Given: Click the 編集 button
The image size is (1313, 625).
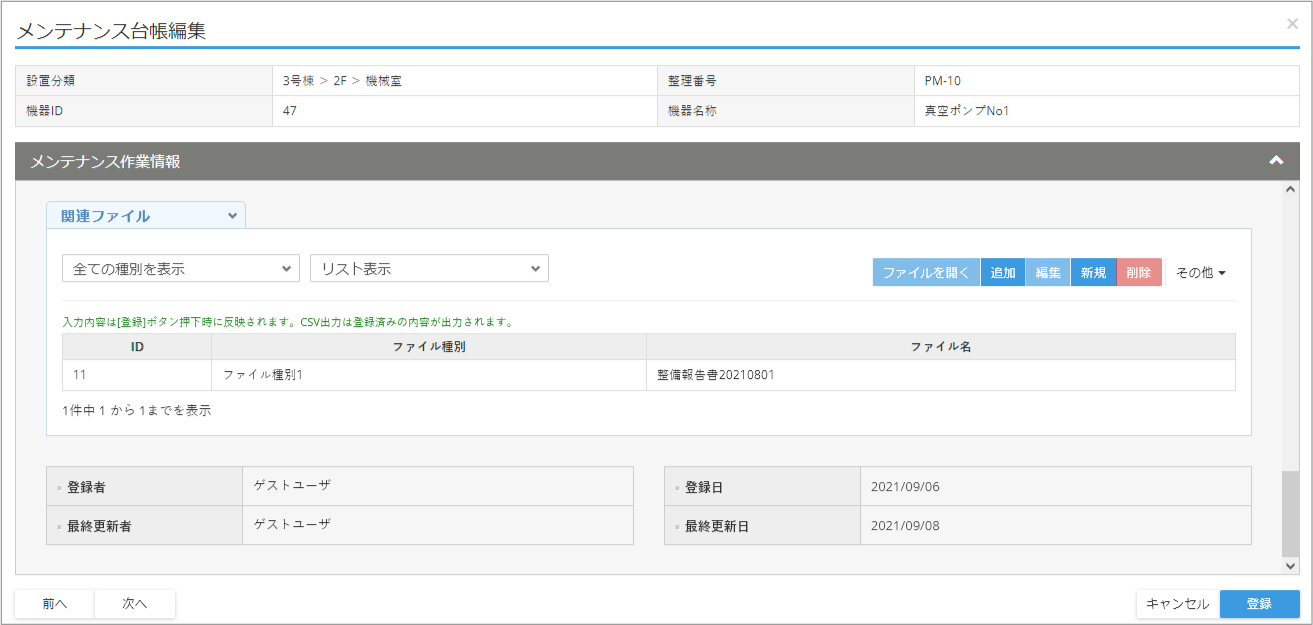Looking at the screenshot, I should pyautogui.click(x=1048, y=273).
